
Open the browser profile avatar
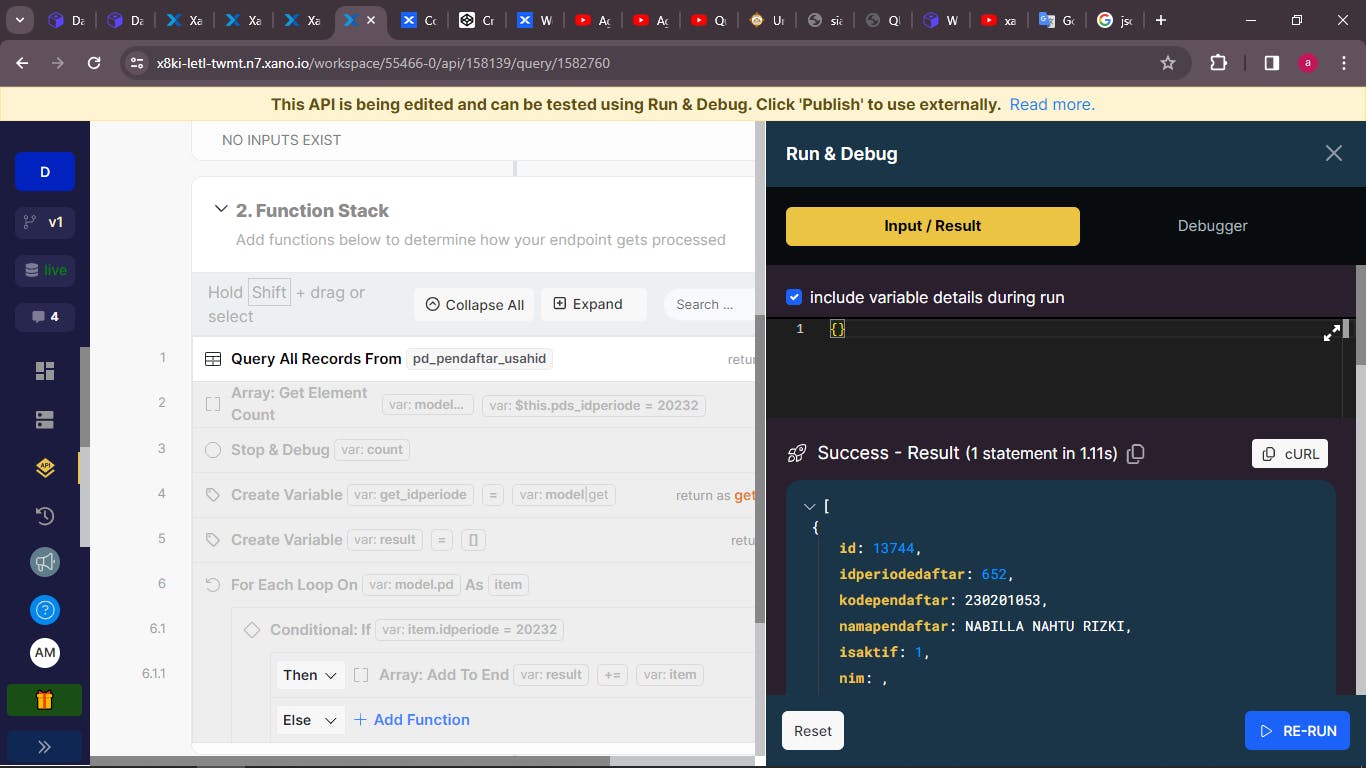coord(1308,63)
